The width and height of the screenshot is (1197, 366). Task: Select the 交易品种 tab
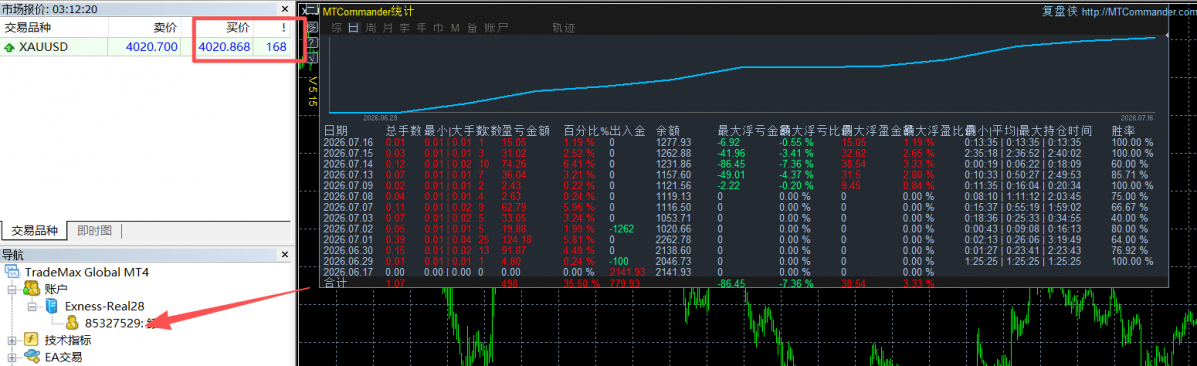point(33,230)
